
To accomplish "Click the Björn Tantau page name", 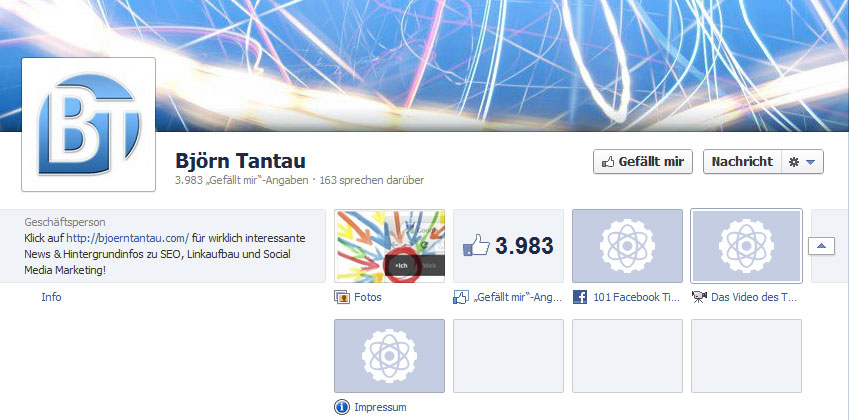I will (x=240, y=160).
